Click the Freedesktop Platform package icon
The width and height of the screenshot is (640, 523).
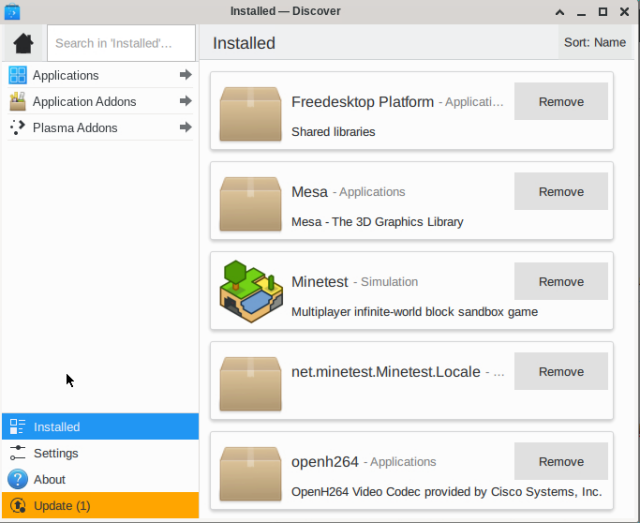click(x=250, y=112)
